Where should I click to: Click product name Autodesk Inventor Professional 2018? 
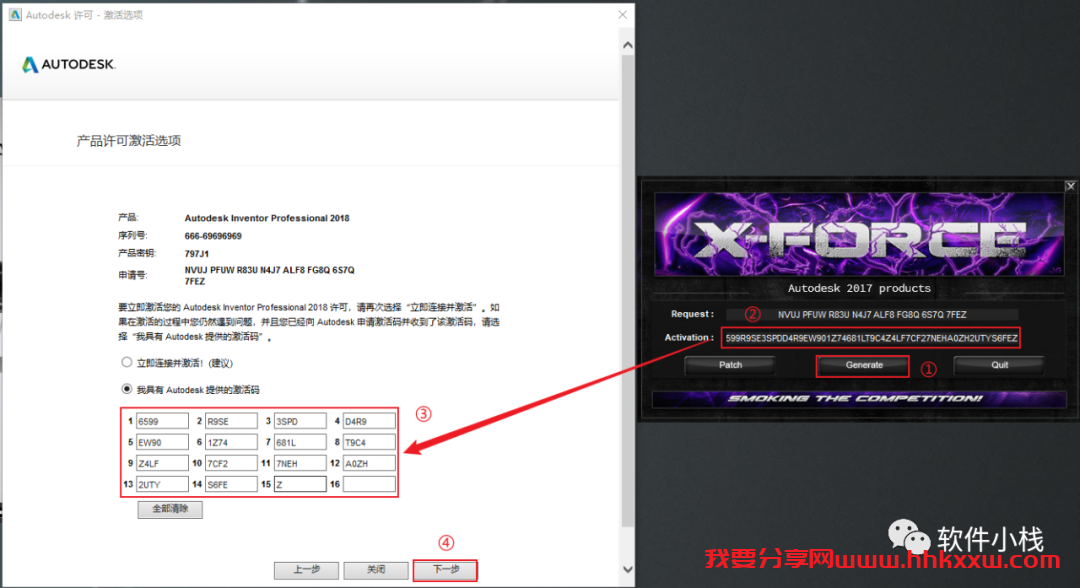[267, 218]
